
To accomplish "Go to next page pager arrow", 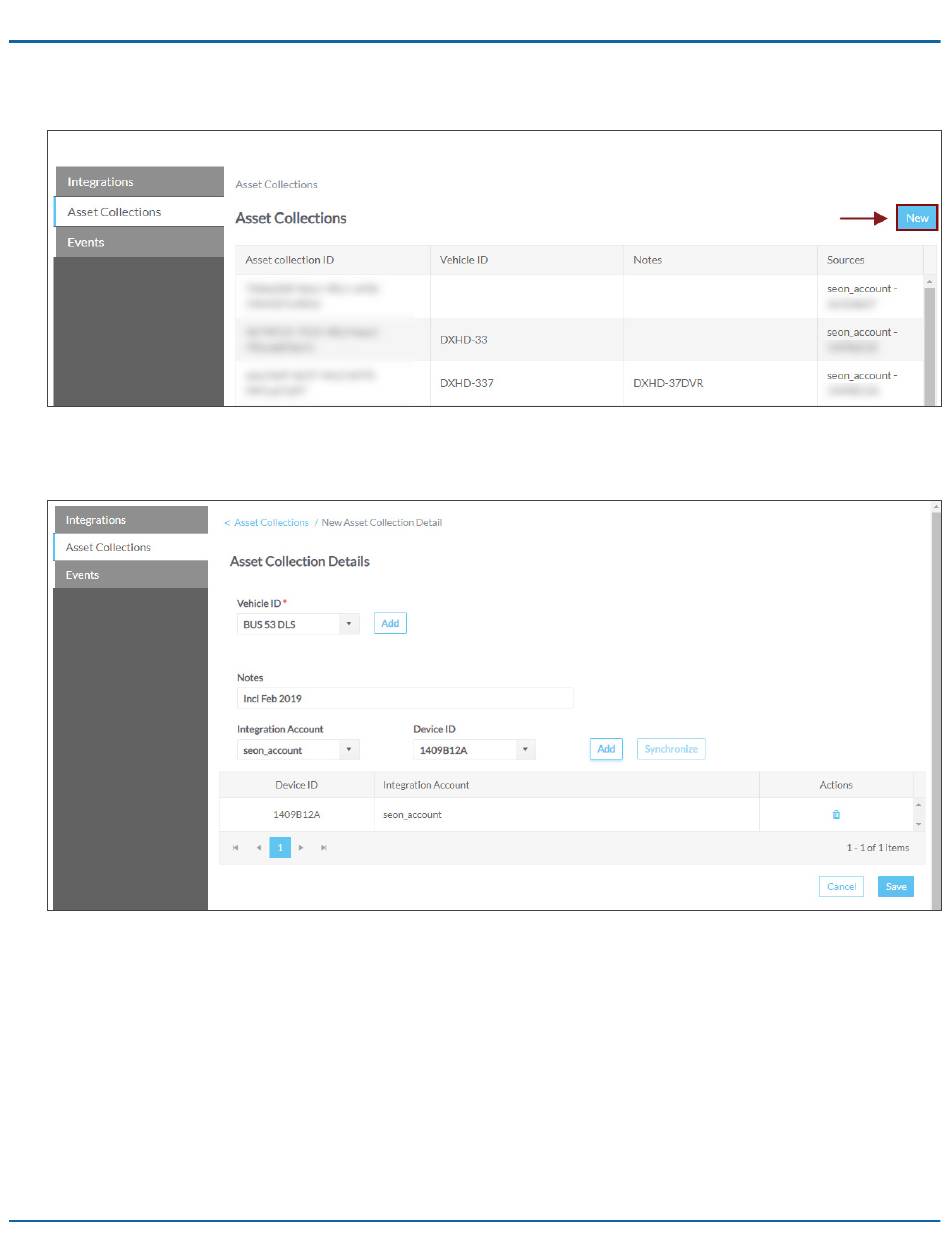I will [301, 848].
